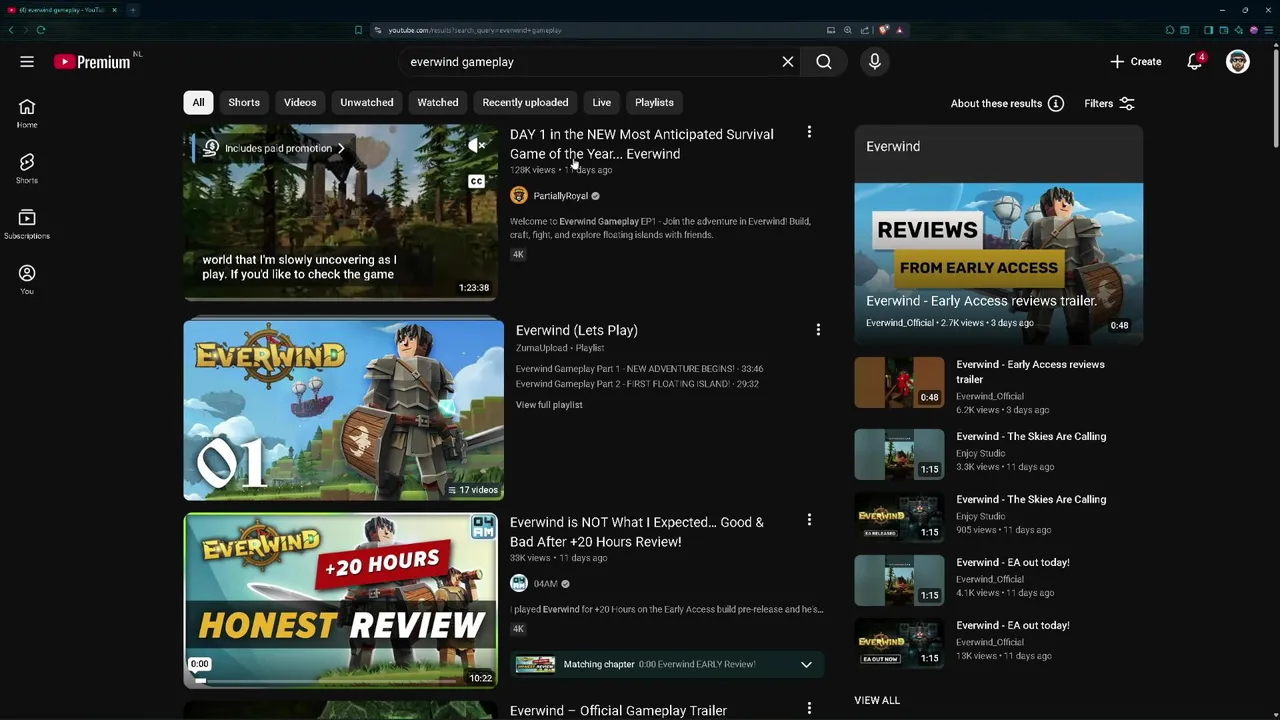Go back with browser back arrow
Viewport: 1280px width, 720px height.
pyautogui.click(x=12, y=30)
